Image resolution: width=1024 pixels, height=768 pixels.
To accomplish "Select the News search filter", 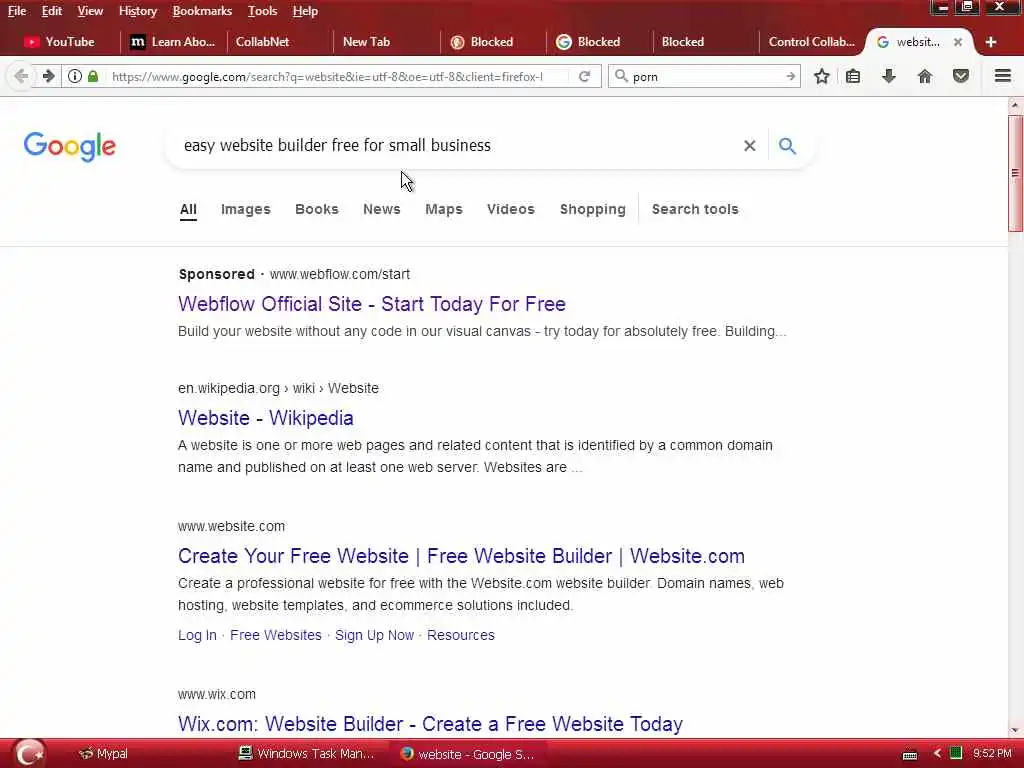I will (381, 209).
